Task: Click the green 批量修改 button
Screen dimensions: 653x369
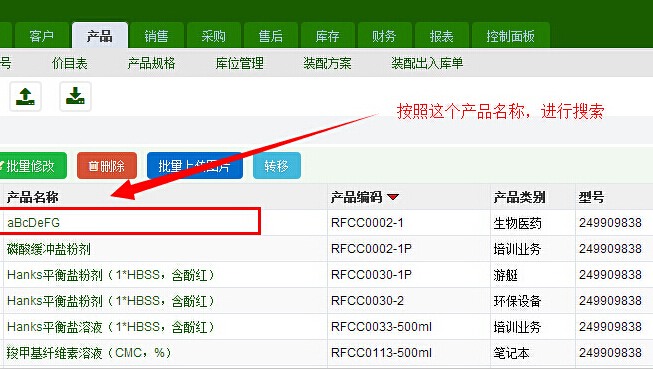Action: click(32, 166)
